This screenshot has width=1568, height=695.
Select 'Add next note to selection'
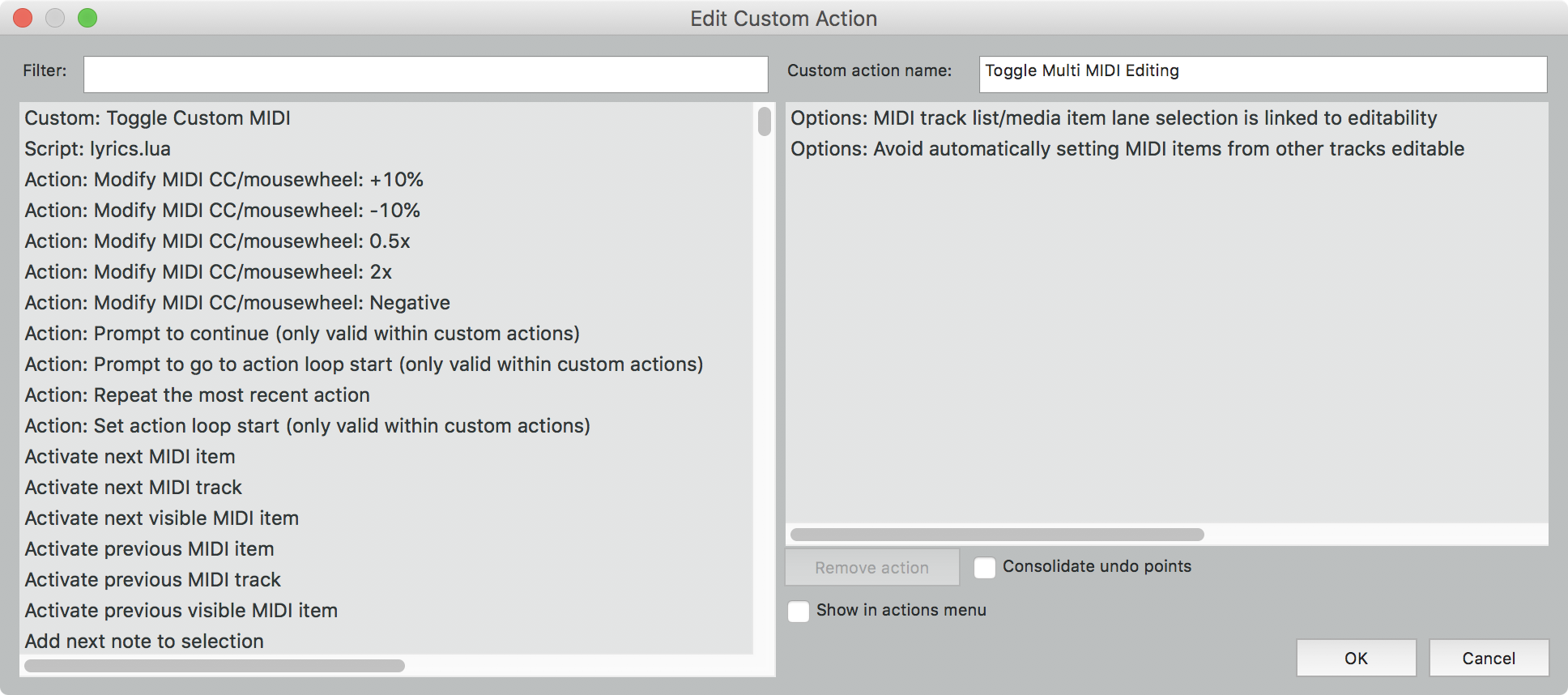coord(144,642)
